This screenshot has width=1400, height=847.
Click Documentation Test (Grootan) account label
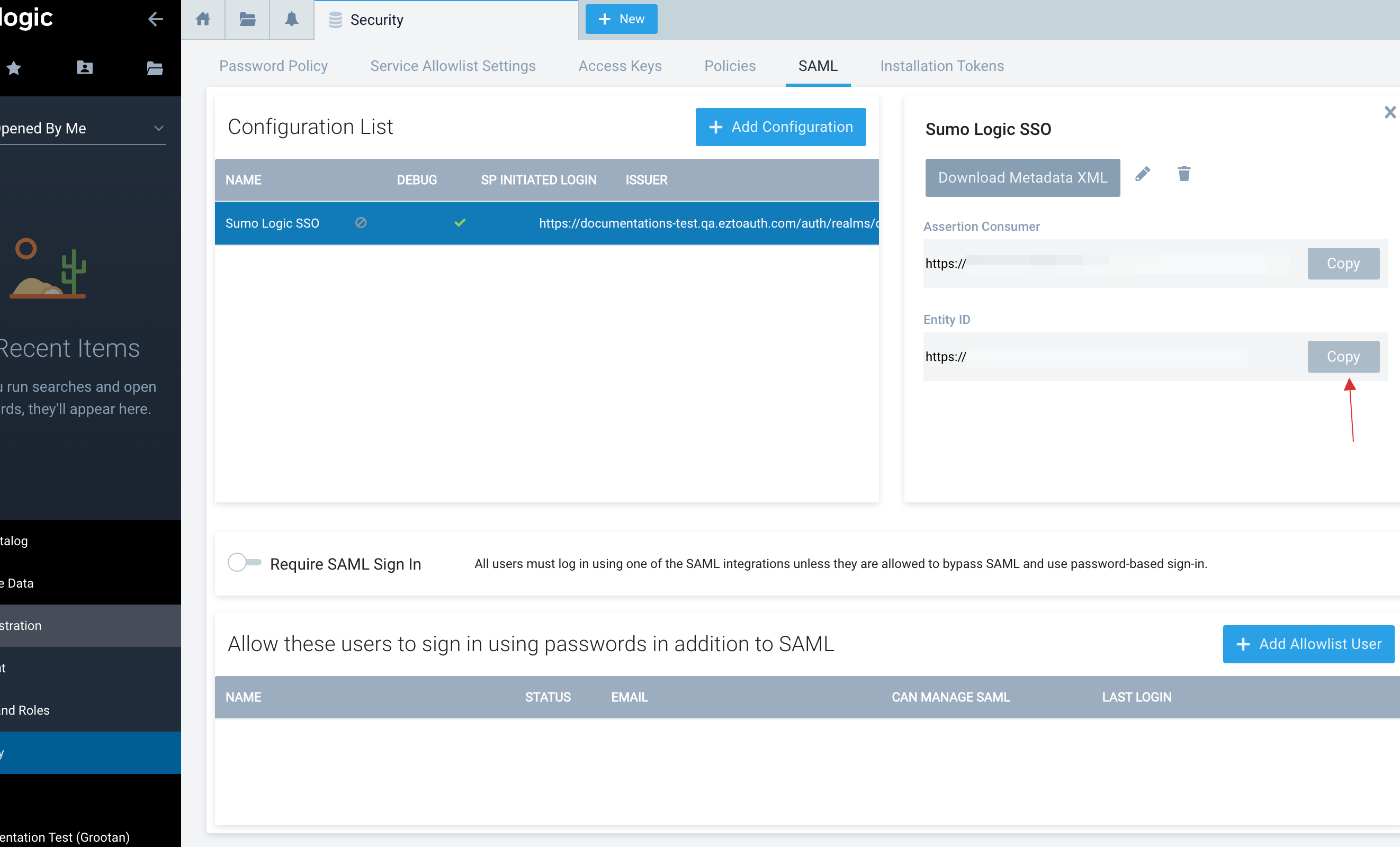pos(65,837)
